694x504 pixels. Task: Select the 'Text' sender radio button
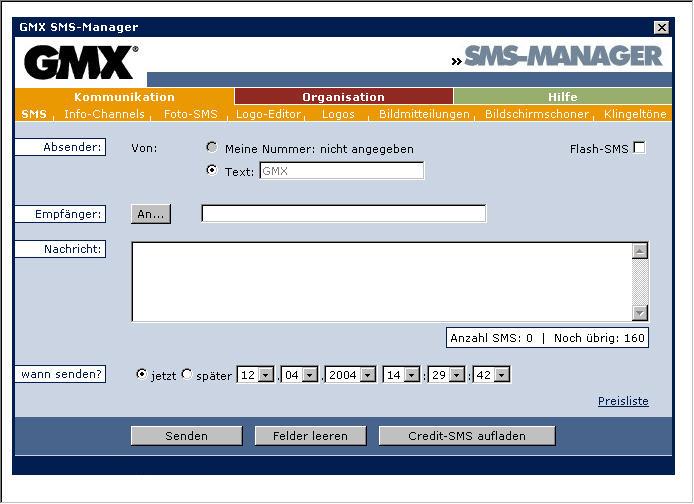click(212, 170)
